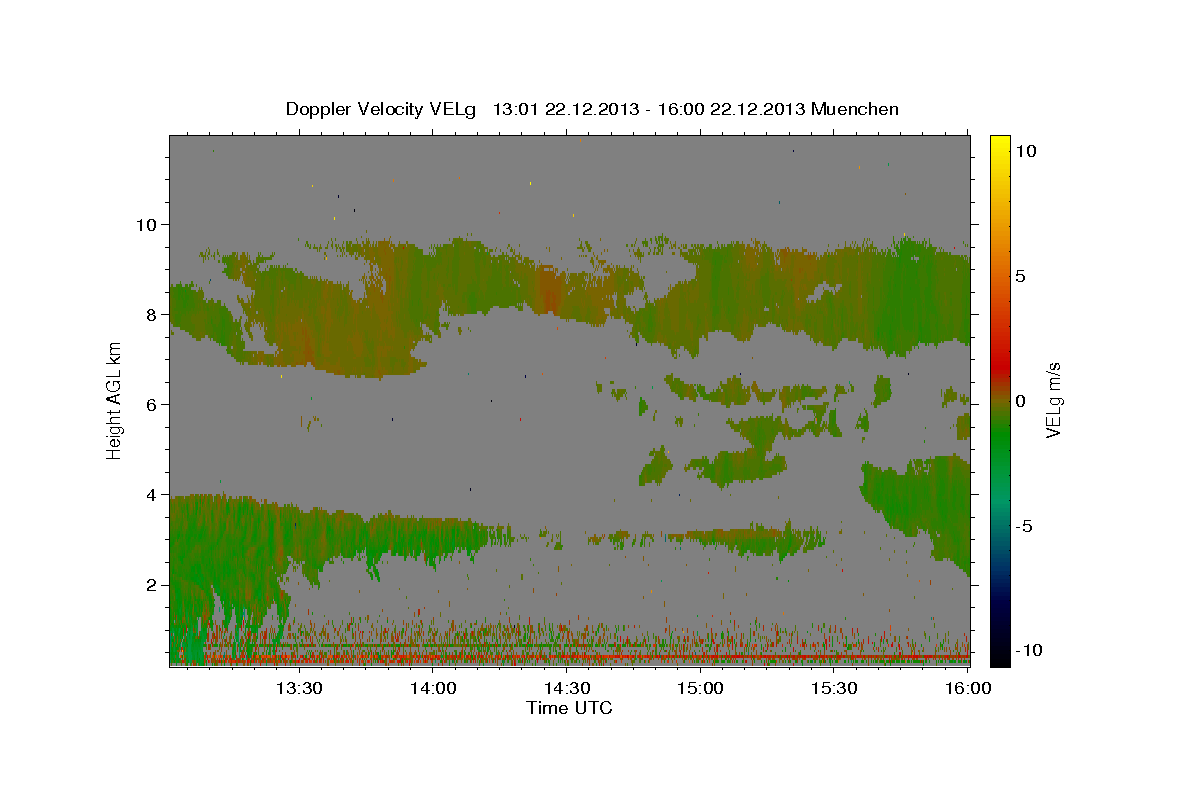Click the 15:00 time tick label
Screen dimensions: 1200x800
point(700,688)
